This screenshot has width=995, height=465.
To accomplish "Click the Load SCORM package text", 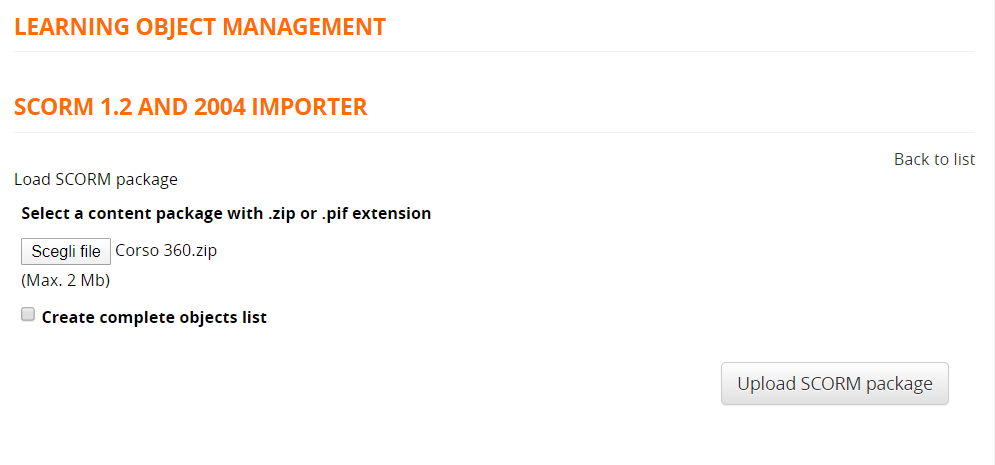I will point(96,180).
